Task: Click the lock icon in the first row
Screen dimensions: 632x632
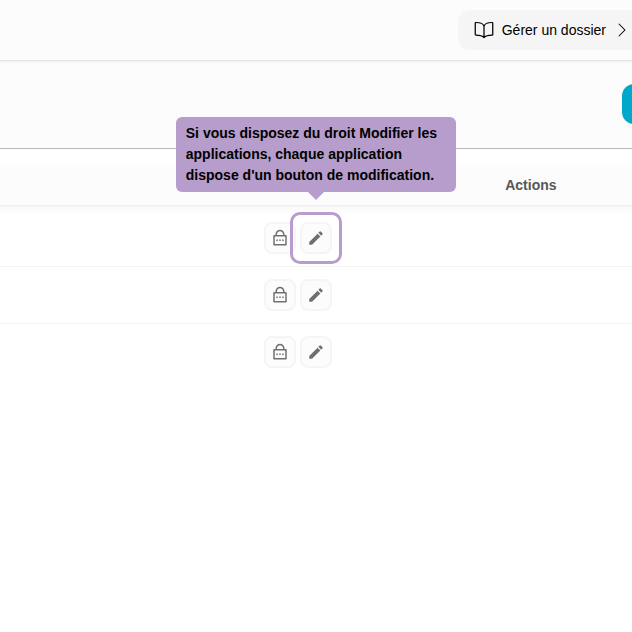Action: (280, 238)
